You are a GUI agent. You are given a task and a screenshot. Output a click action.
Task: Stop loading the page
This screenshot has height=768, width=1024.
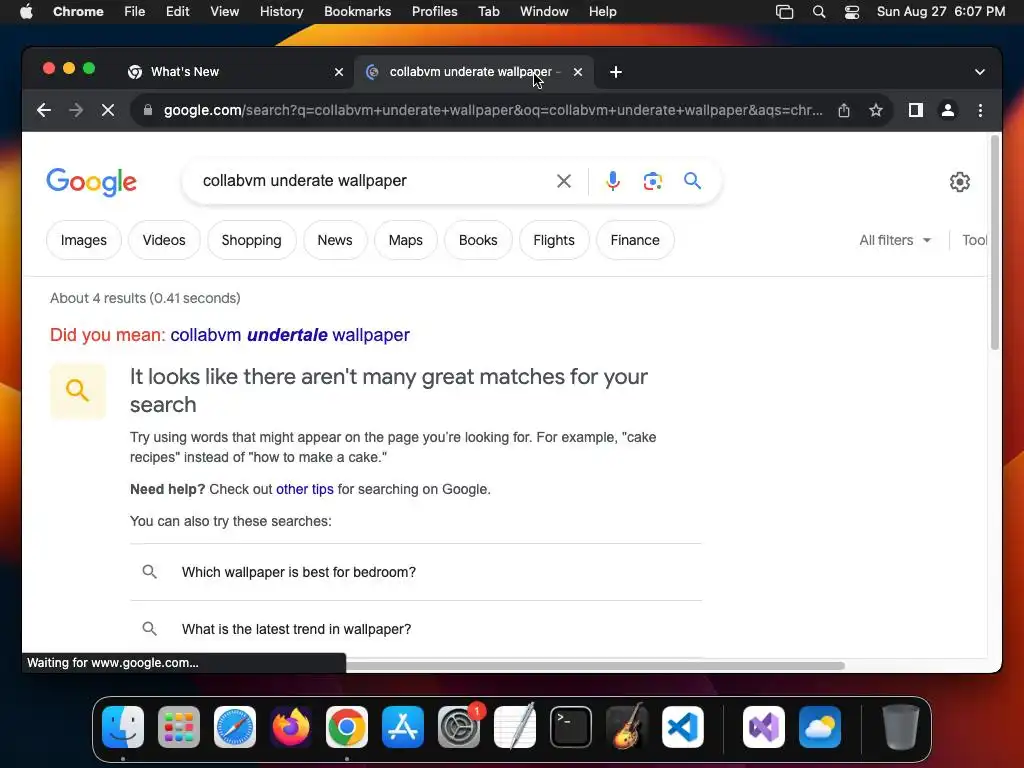pyautogui.click(x=108, y=110)
